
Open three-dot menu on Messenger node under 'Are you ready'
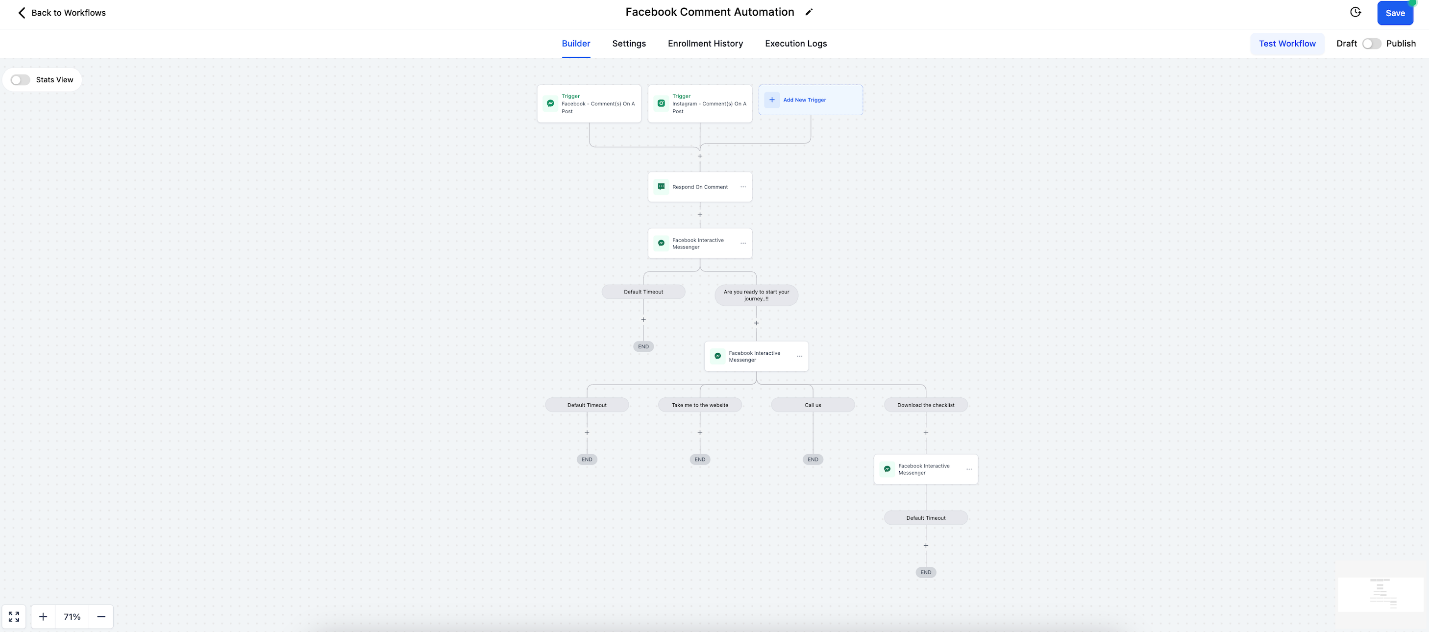[x=799, y=356]
